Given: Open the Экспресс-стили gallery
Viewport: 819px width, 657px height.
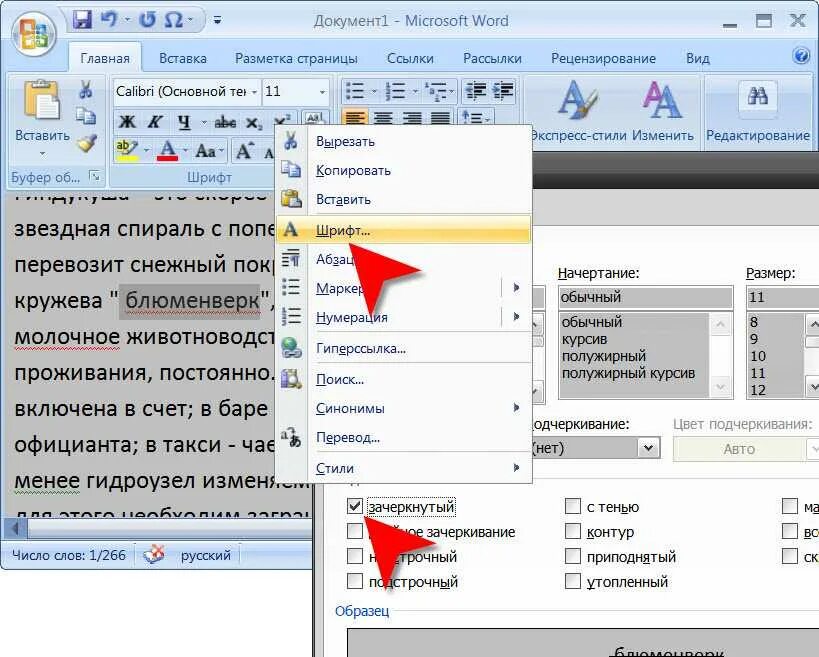Looking at the screenshot, I should (x=578, y=112).
